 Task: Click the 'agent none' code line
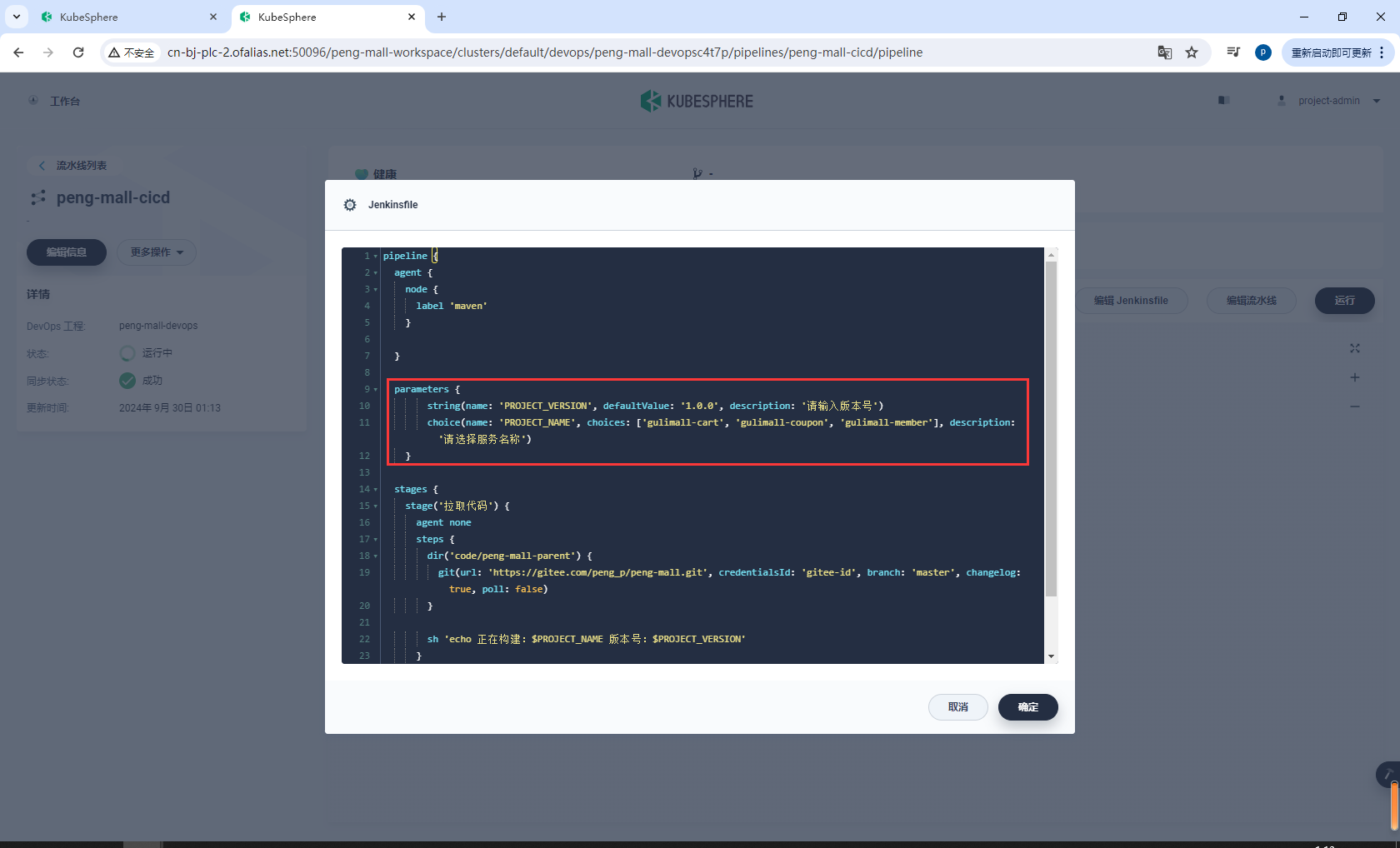point(443,523)
